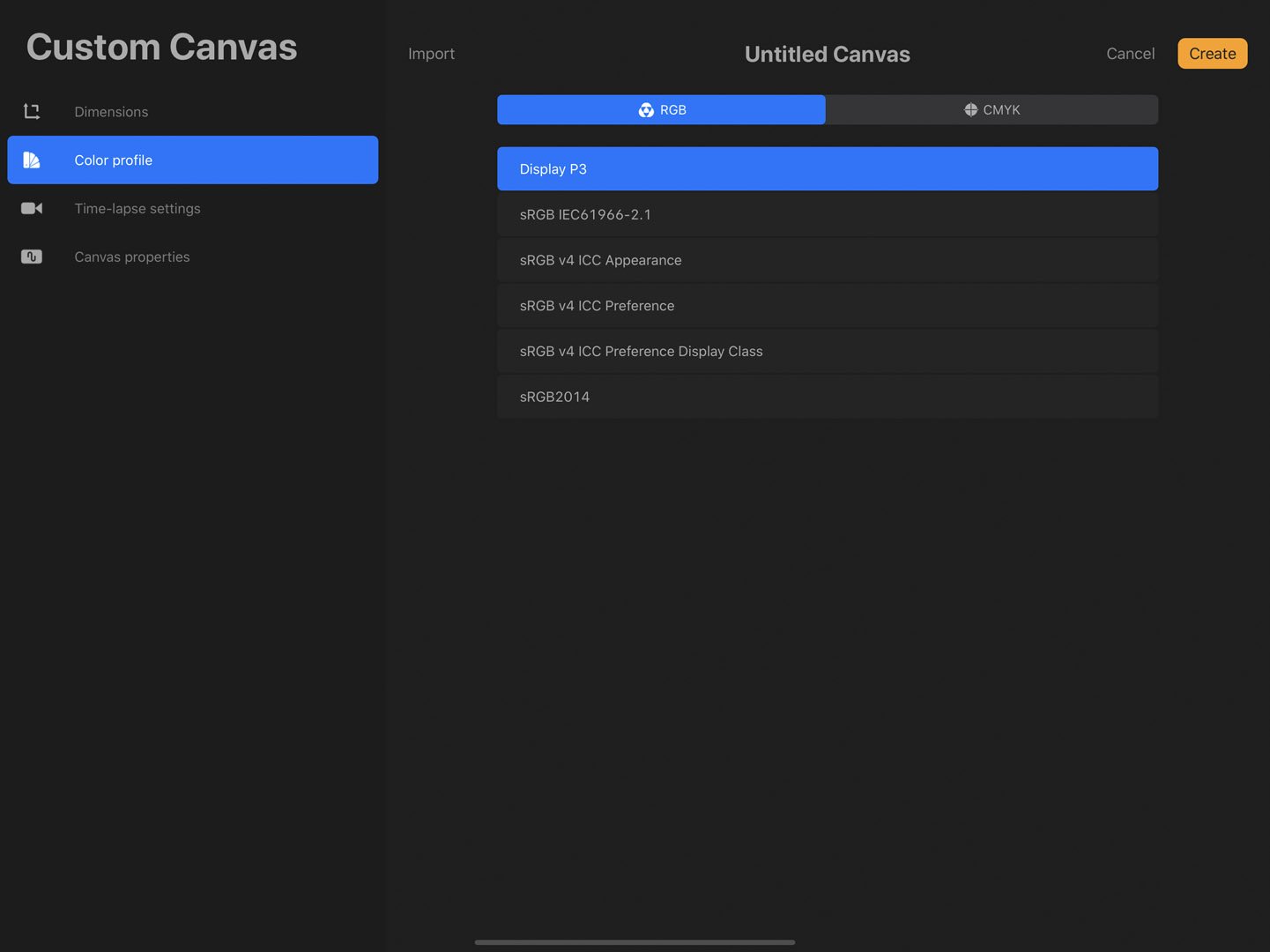Select the sRGB2014 profile
This screenshot has width=1270, height=952.
[x=827, y=396]
